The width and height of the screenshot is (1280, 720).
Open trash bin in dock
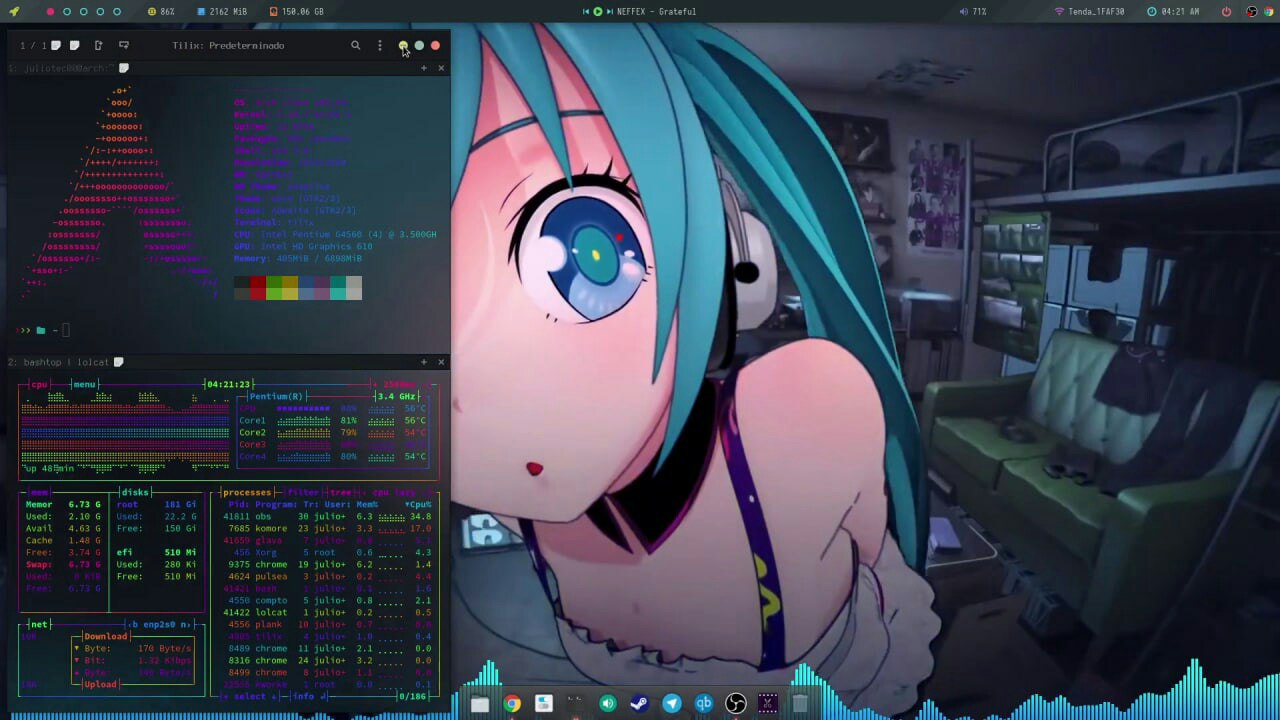pos(800,704)
